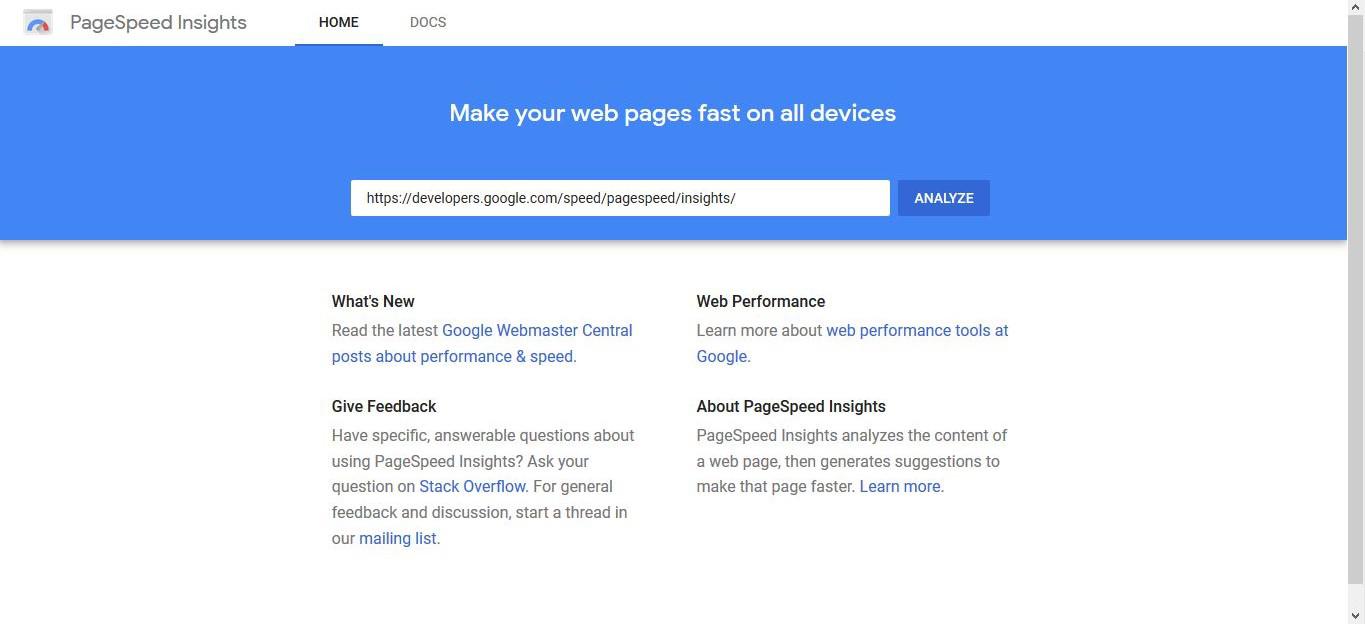This screenshot has width=1365, height=624.
Task: Click the About PageSpeed Insights heading
Action: click(x=790, y=407)
